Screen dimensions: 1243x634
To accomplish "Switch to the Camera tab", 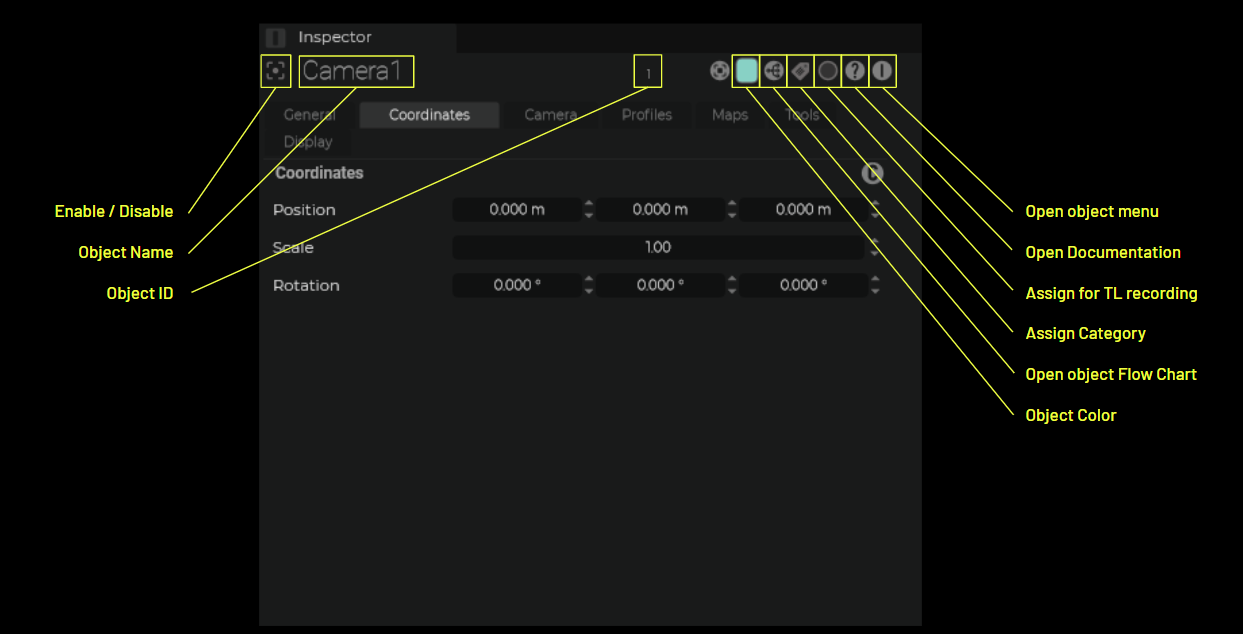I will (x=550, y=115).
